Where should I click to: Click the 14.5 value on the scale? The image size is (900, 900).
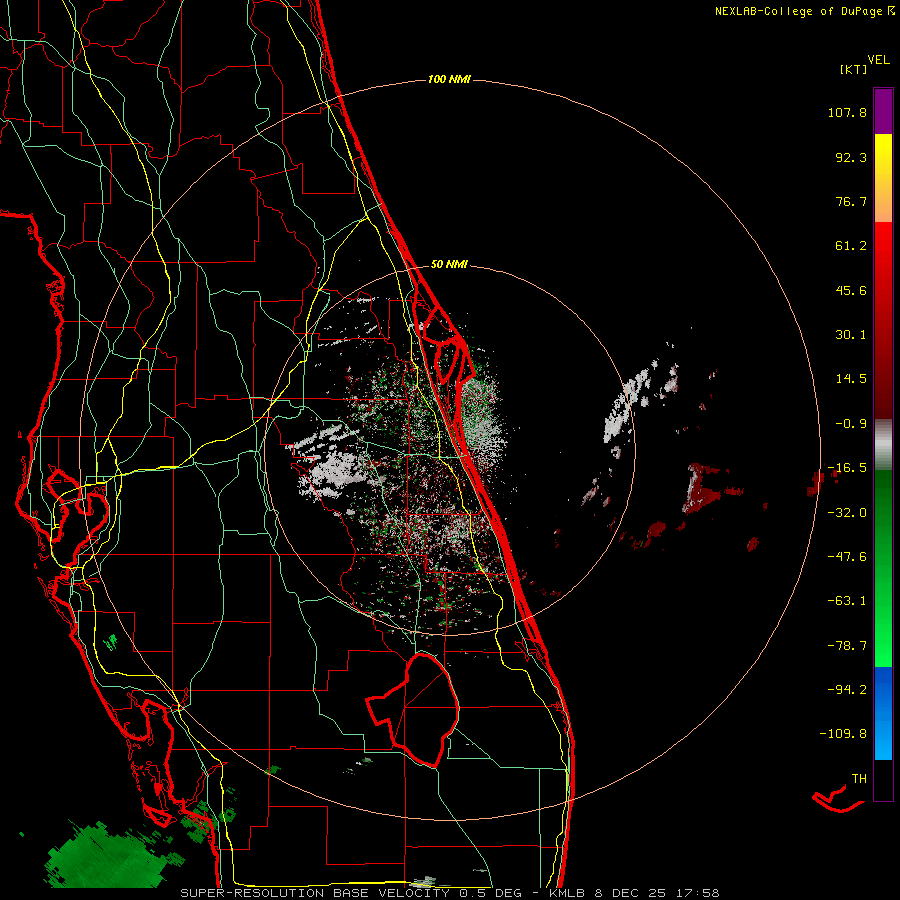tap(851, 379)
